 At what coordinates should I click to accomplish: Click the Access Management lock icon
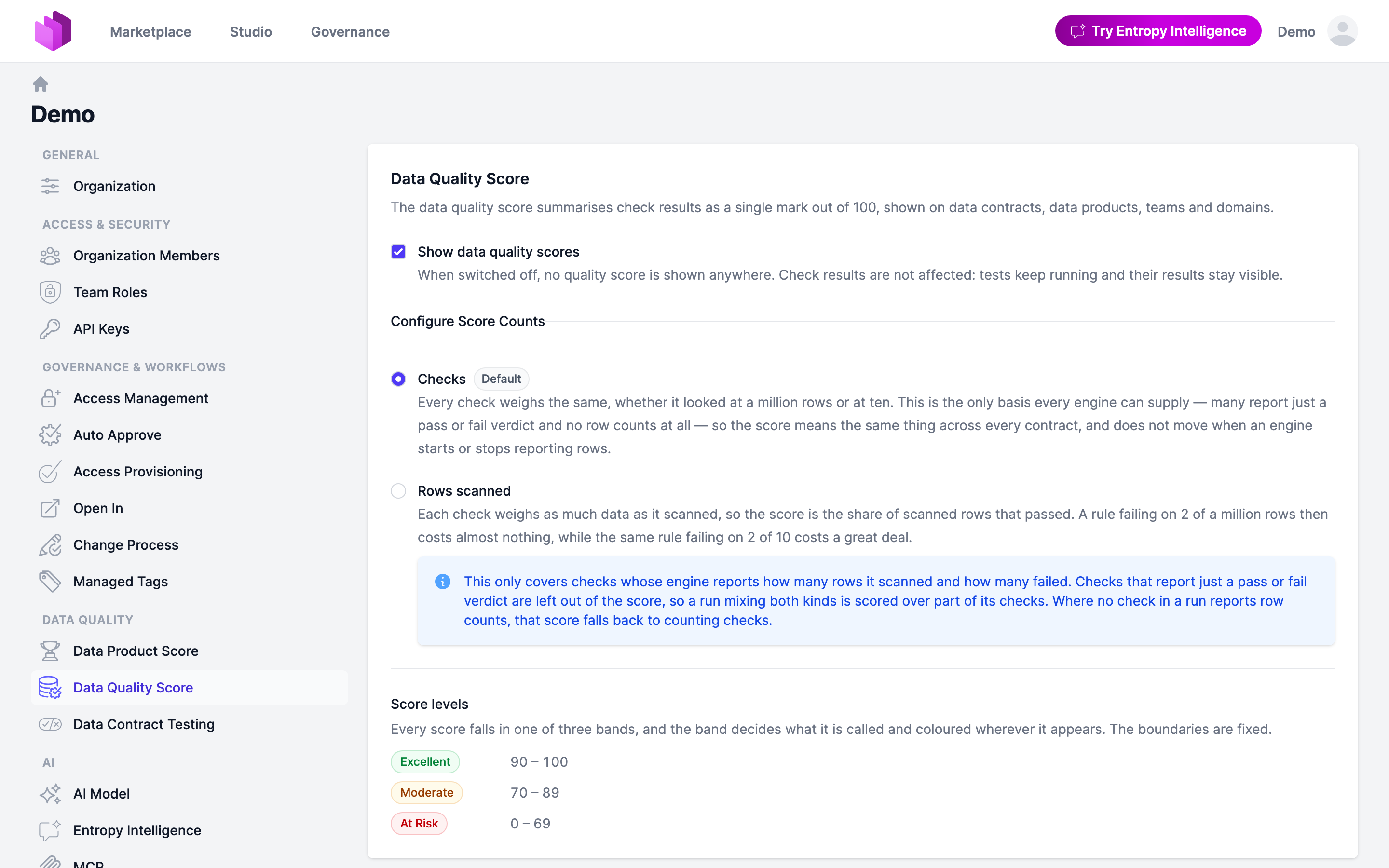[50, 398]
